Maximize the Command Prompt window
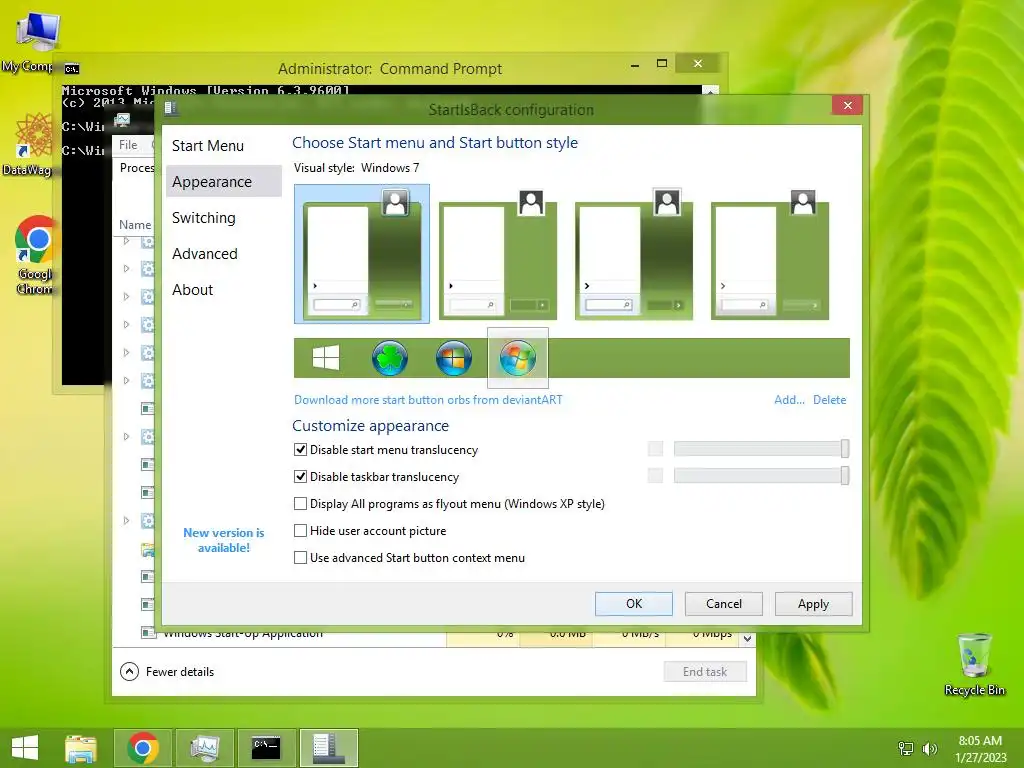The image size is (1024, 768). point(662,63)
